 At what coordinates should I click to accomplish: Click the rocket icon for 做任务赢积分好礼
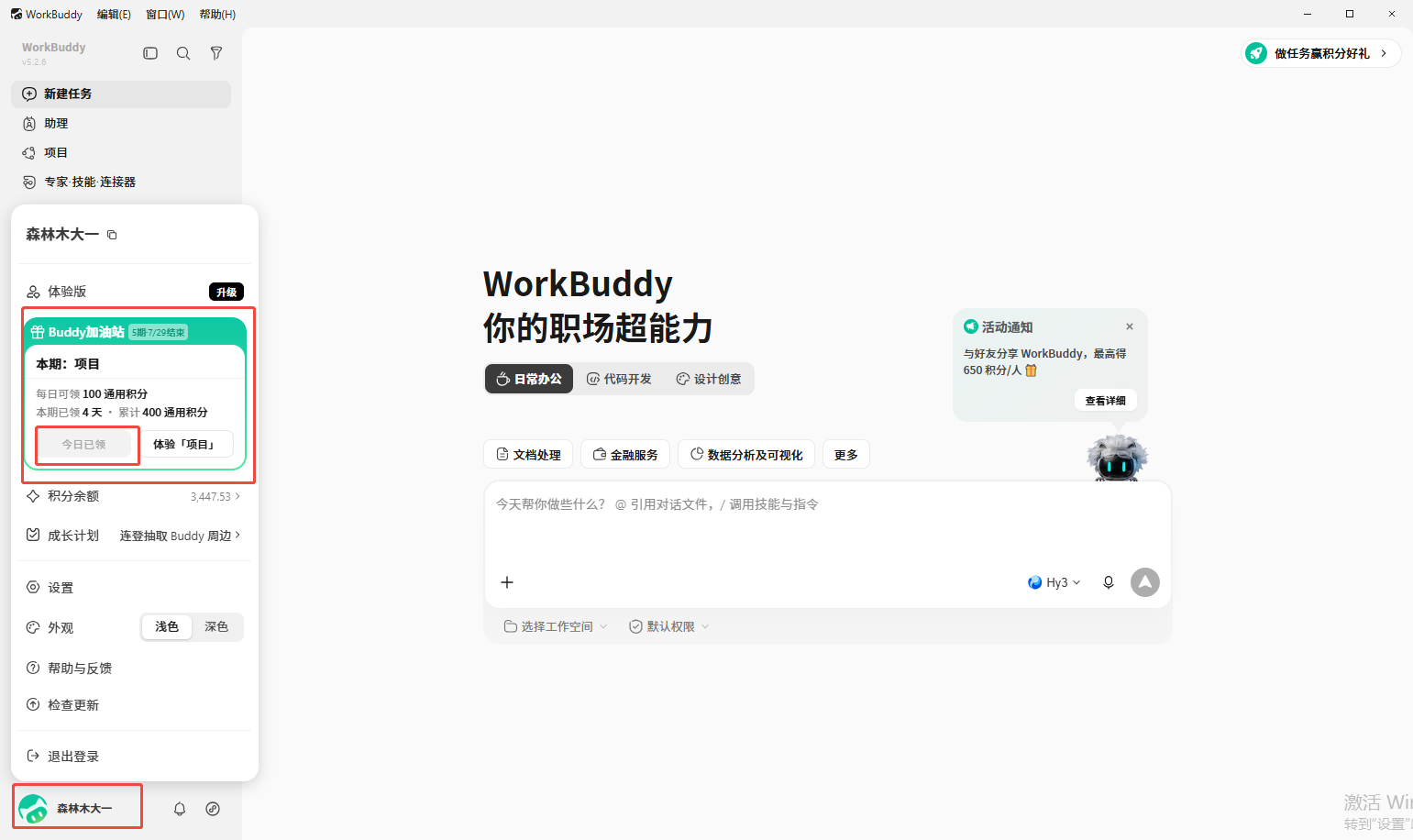point(1256,53)
